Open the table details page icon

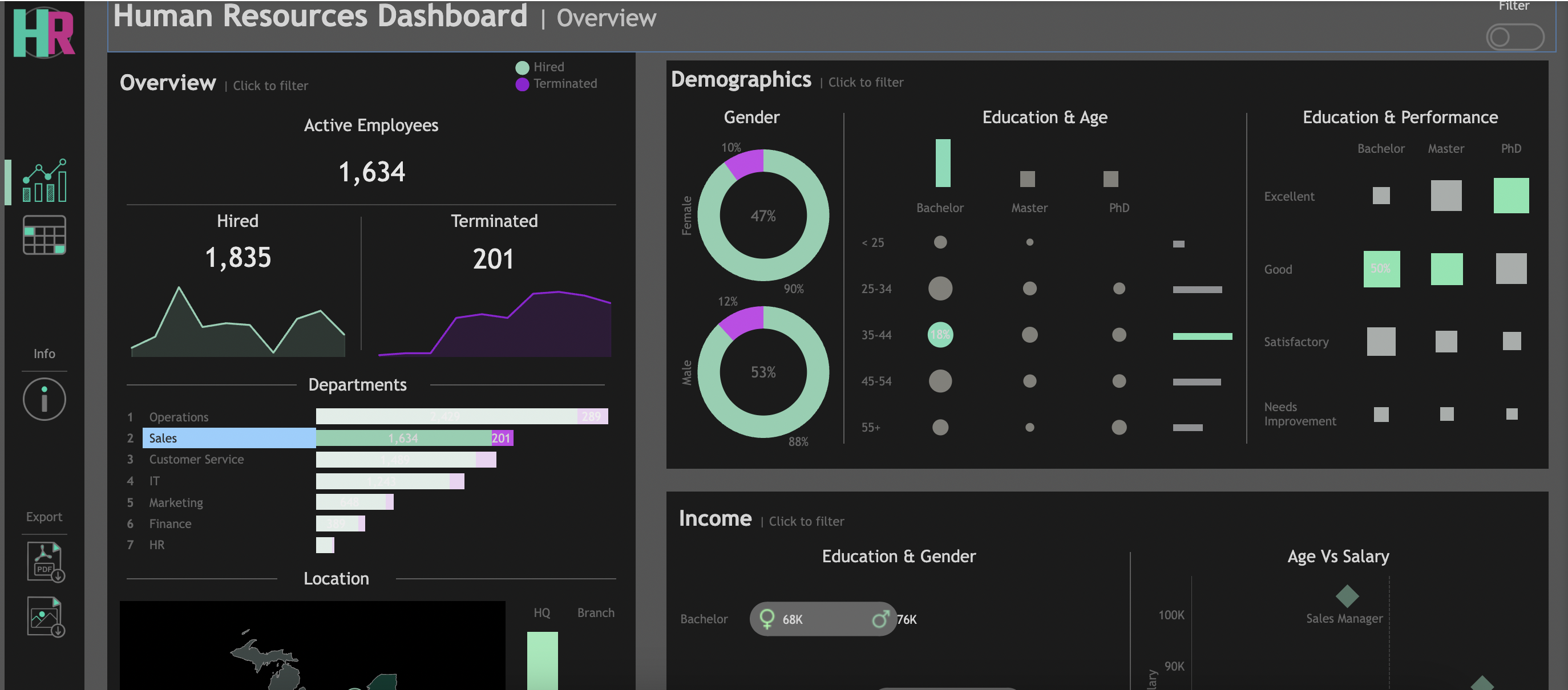point(45,236)
